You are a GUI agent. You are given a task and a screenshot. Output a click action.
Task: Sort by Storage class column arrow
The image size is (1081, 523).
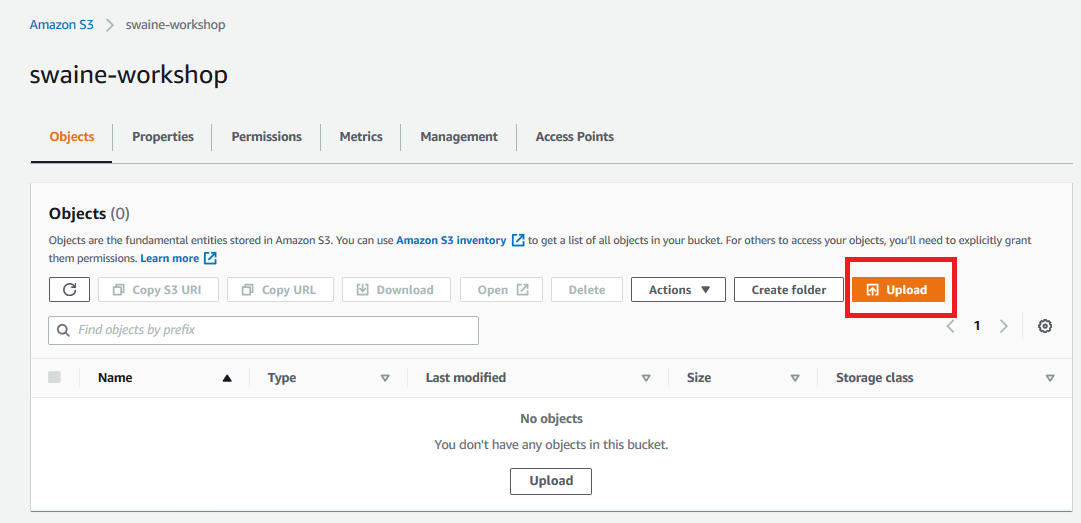click(1050, 378)
